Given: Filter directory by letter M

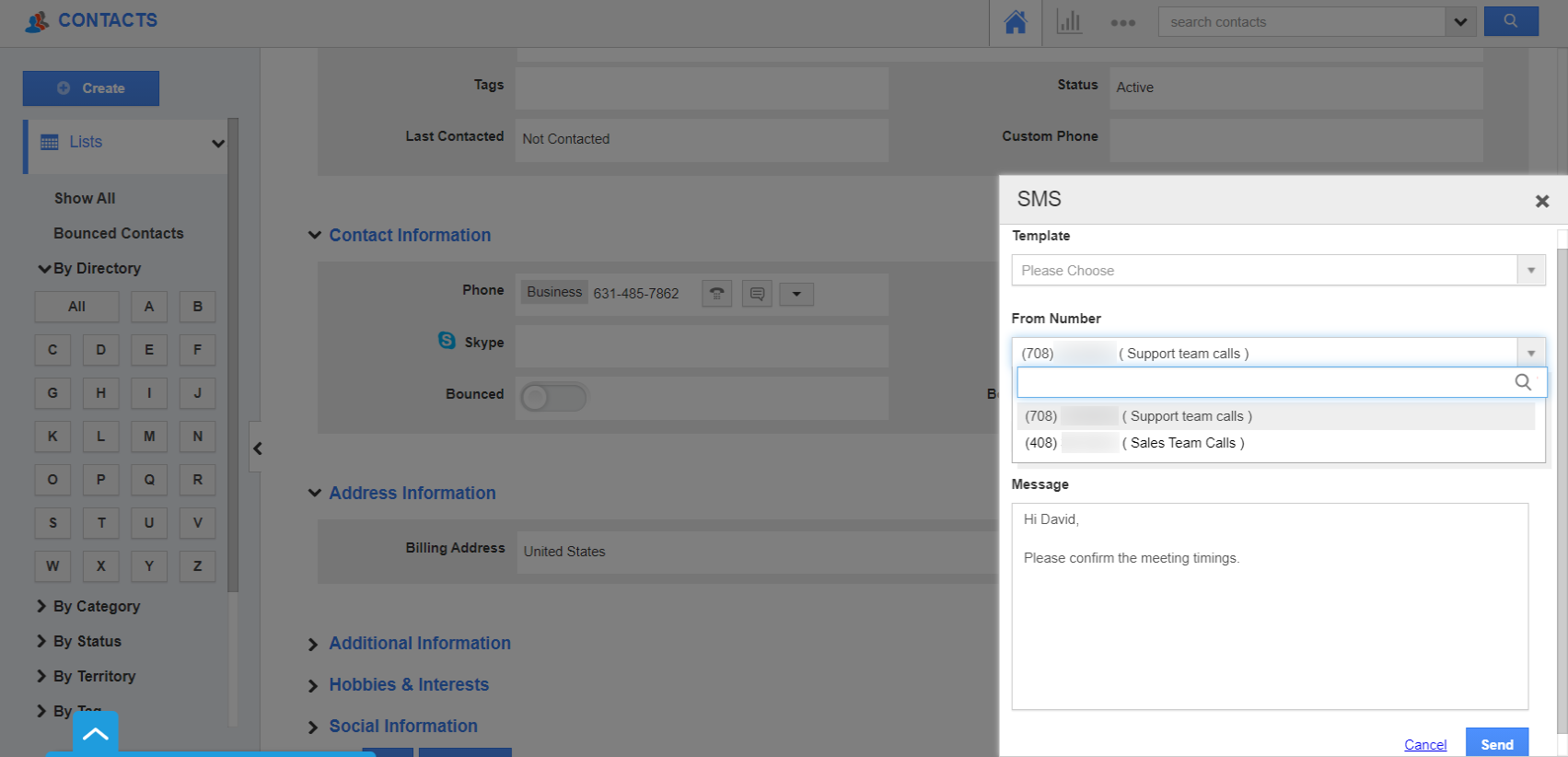Looking at the screenshot, I should point(149,437).
